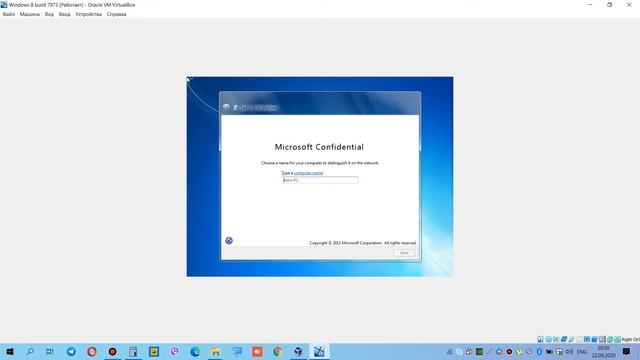
Task: Open the Ввод menu
Action: (64, 14)
